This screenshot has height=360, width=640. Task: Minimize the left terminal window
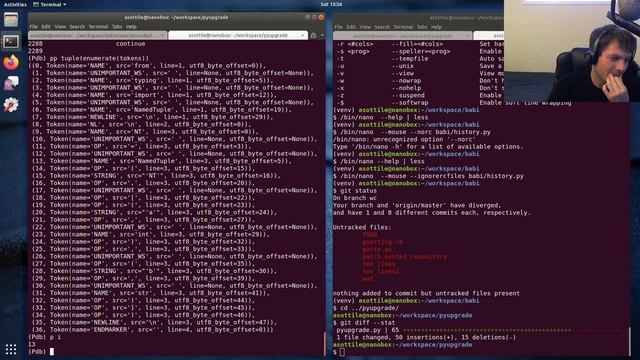(x=307, y=17)
